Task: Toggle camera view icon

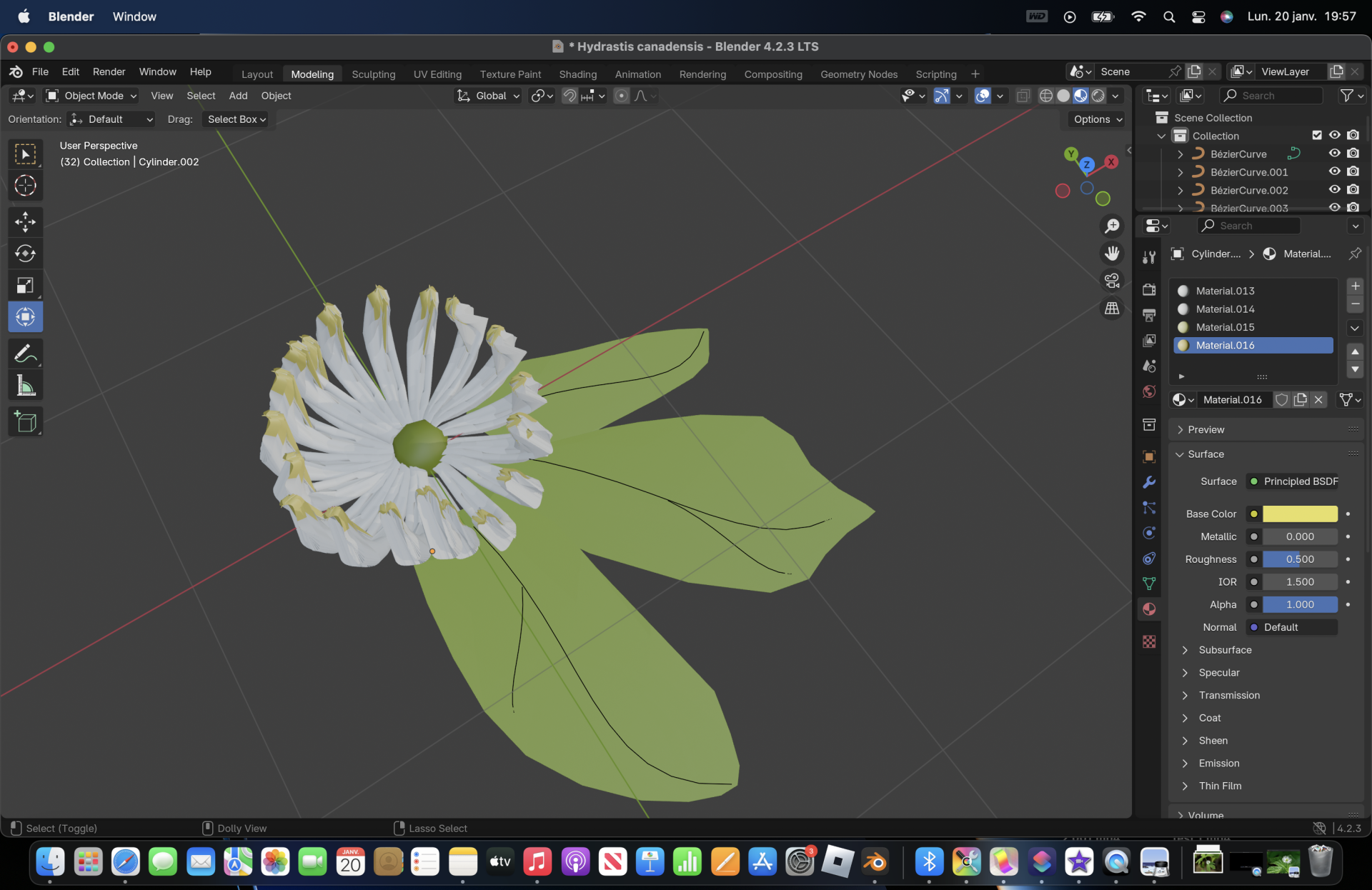Action: (x=1112, y=281)
